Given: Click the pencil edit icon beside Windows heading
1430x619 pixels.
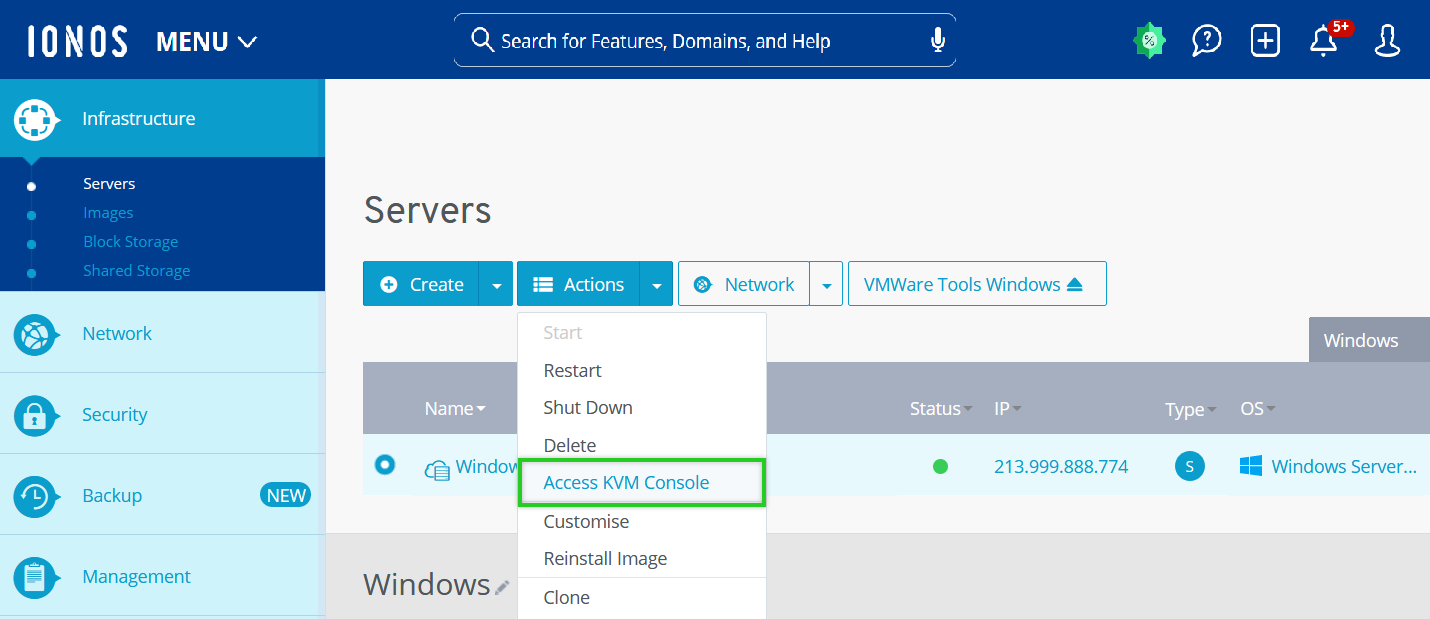Looking at the screenshot, I should click(x=502, y=587).
